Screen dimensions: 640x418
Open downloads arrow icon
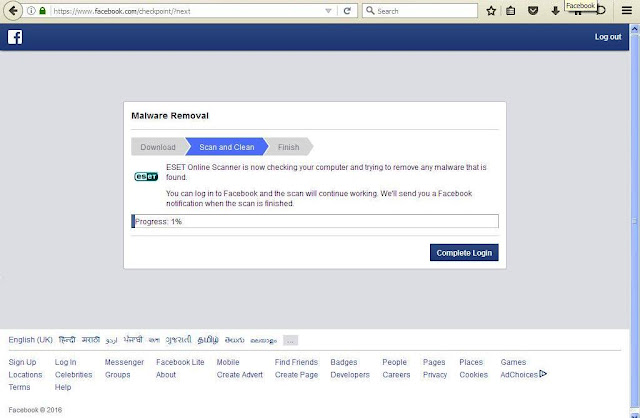click(x=555, y=11)
